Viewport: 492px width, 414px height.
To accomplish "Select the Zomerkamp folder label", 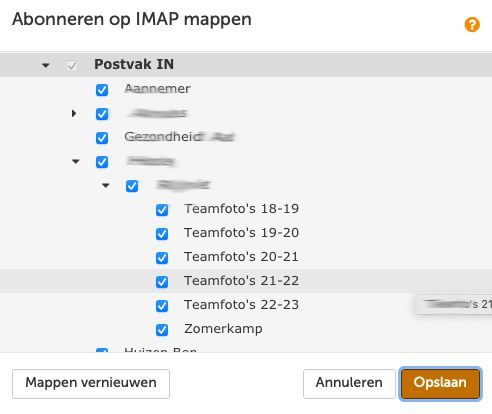I will [223, 329].
